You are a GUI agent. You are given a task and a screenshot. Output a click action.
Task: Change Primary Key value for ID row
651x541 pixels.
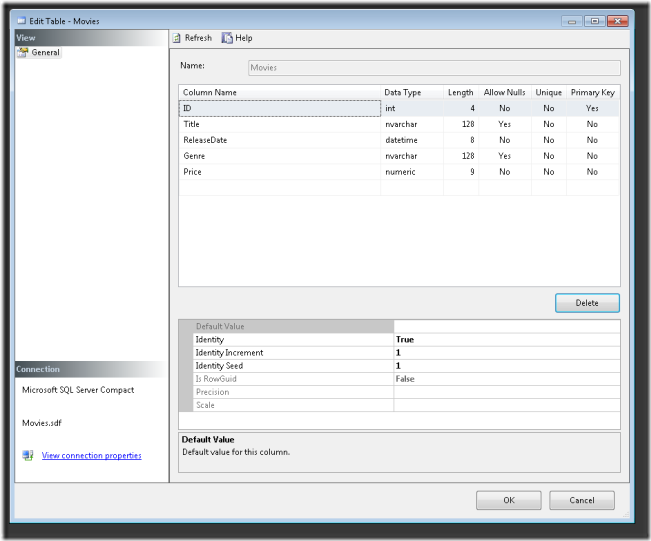592,108
